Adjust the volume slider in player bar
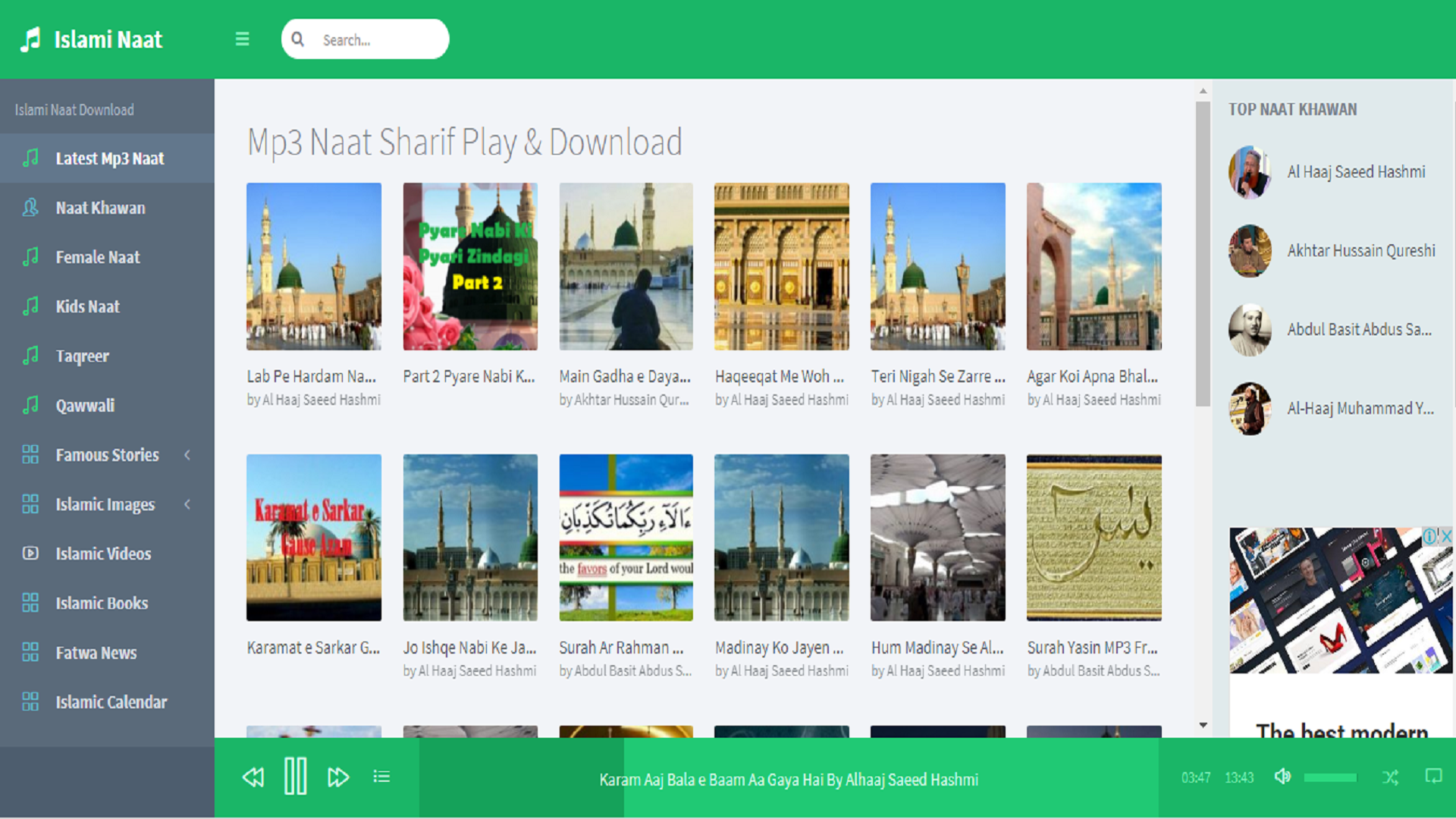Viewport: 1456px width, 819px height. (1330, 777)
